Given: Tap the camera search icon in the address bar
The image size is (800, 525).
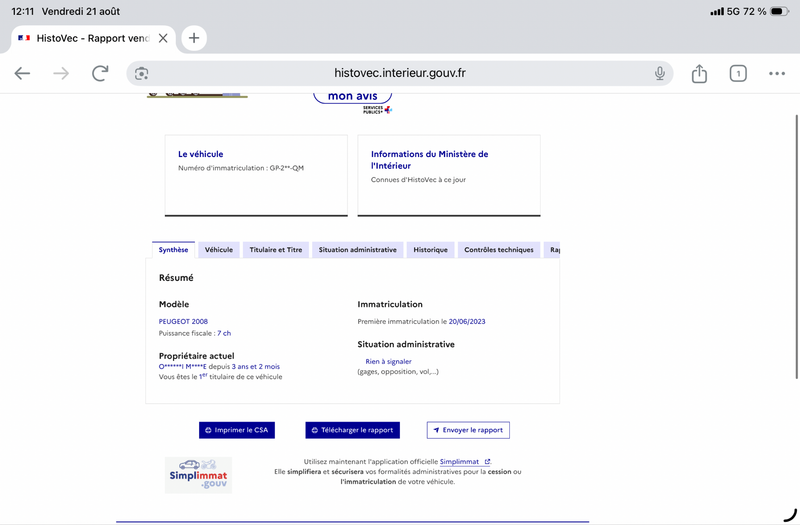Looking at the screenshot, I should coord(141,73).
